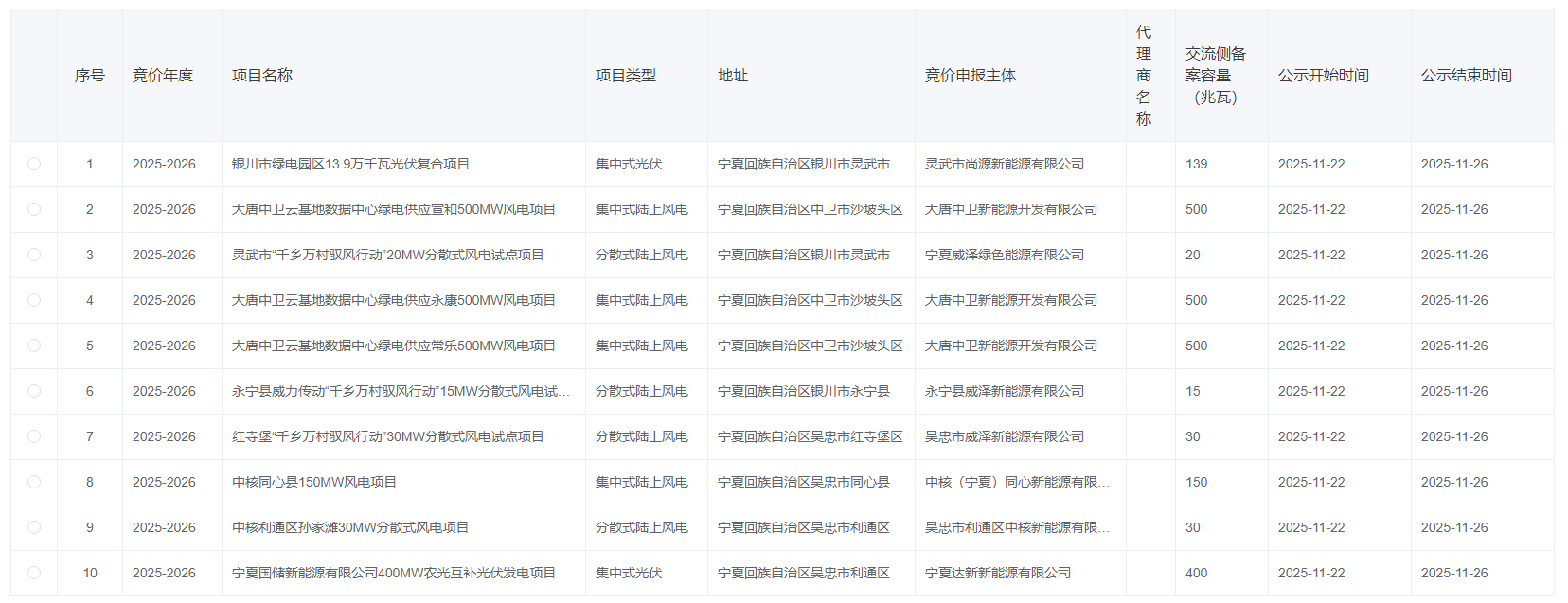The height and width of the screenshot is (603, 1568).
Task: Click the 项目类型 column header
Action: point(626,76)
